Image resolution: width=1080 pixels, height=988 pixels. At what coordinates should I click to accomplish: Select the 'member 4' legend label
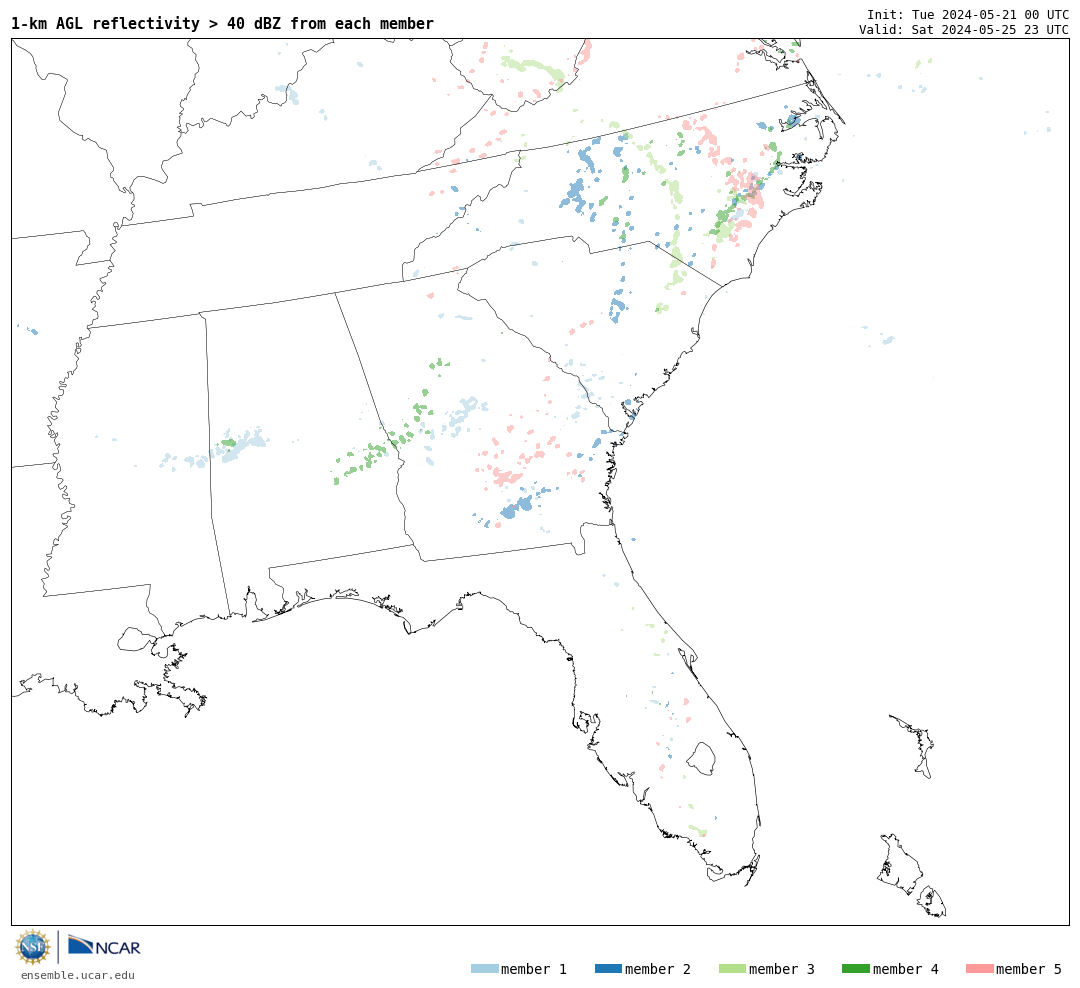coord(905,969)
